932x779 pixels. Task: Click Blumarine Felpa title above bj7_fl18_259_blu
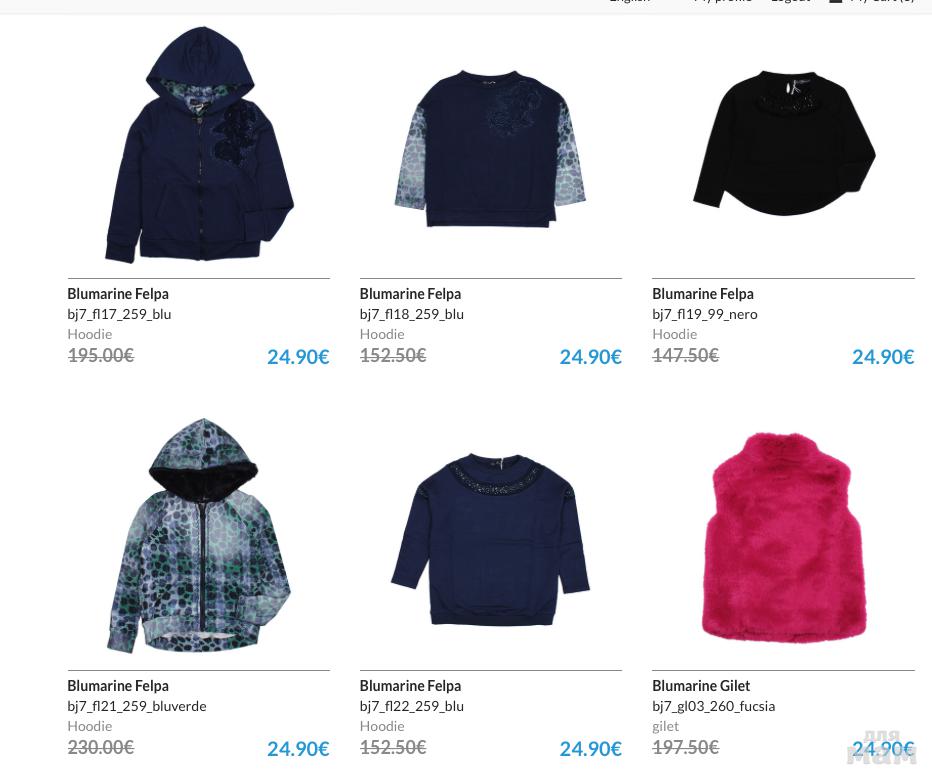(410, 294)
